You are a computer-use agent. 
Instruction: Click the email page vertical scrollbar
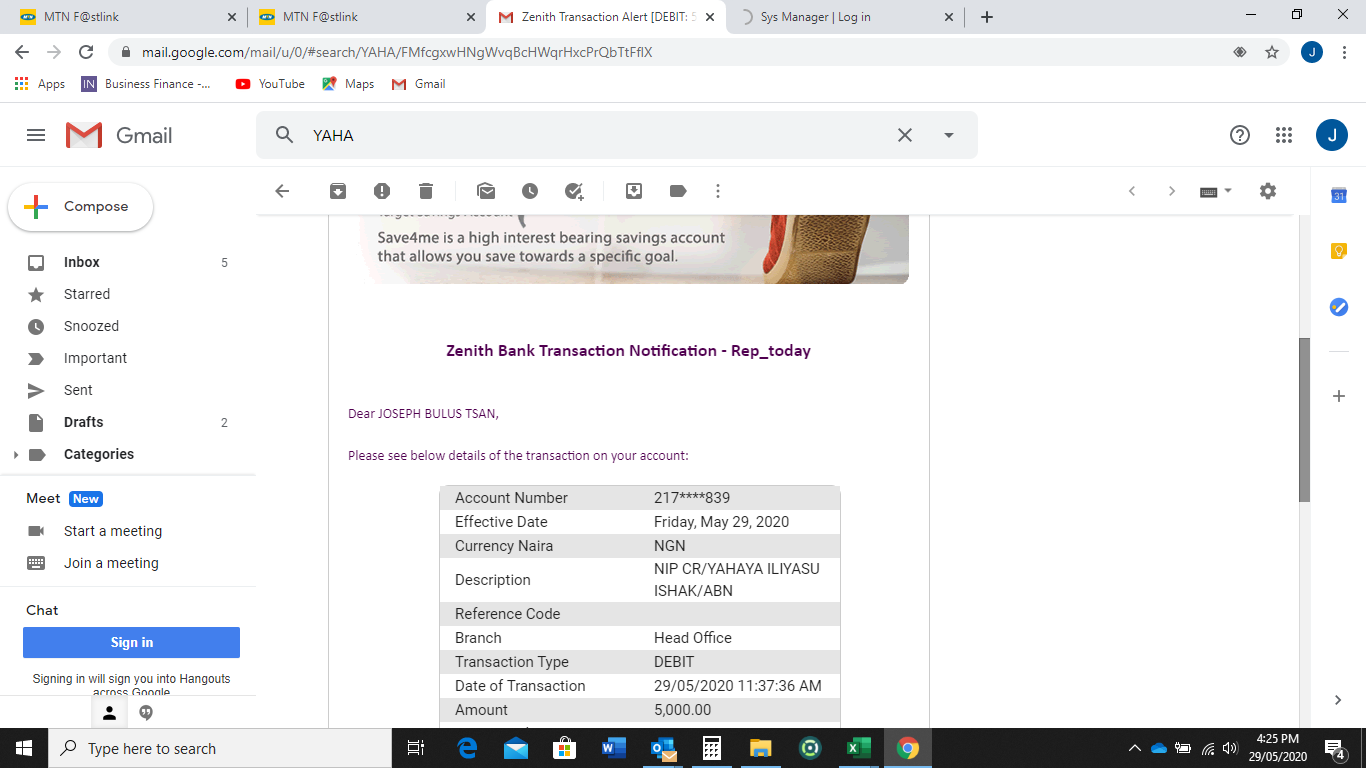click(x=1304, y=420)
